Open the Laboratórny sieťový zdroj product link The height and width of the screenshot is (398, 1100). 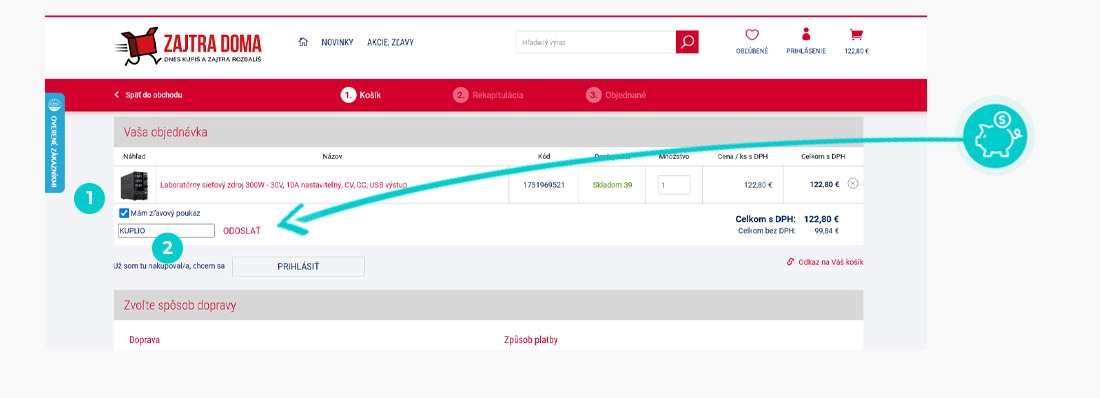[283, 185]
